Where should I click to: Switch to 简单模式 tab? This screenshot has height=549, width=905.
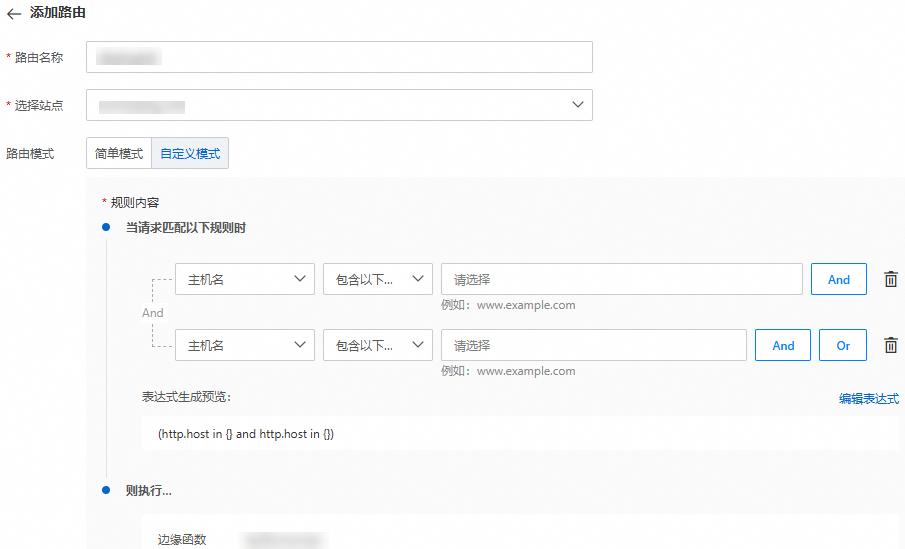pyautogui.click(x=119, y=154)
